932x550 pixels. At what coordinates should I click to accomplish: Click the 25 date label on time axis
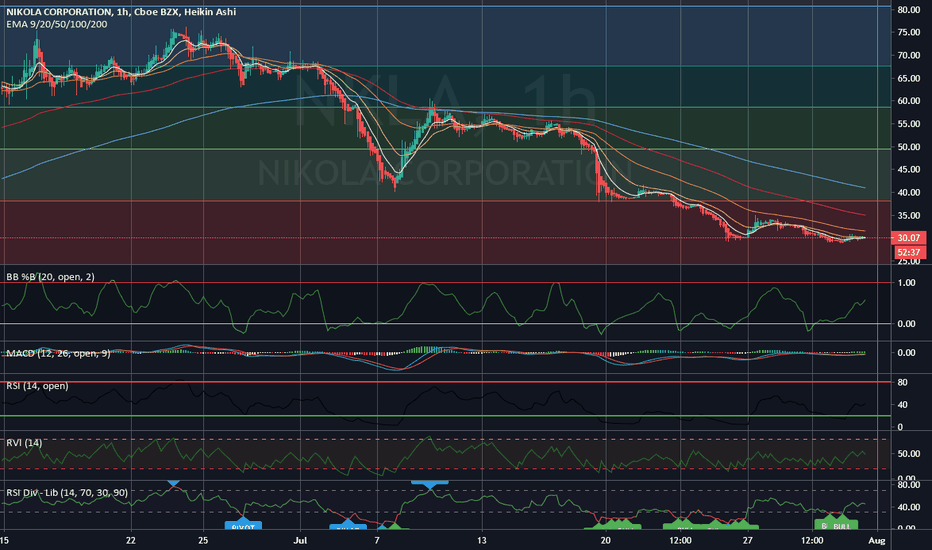tap(203, 540)
